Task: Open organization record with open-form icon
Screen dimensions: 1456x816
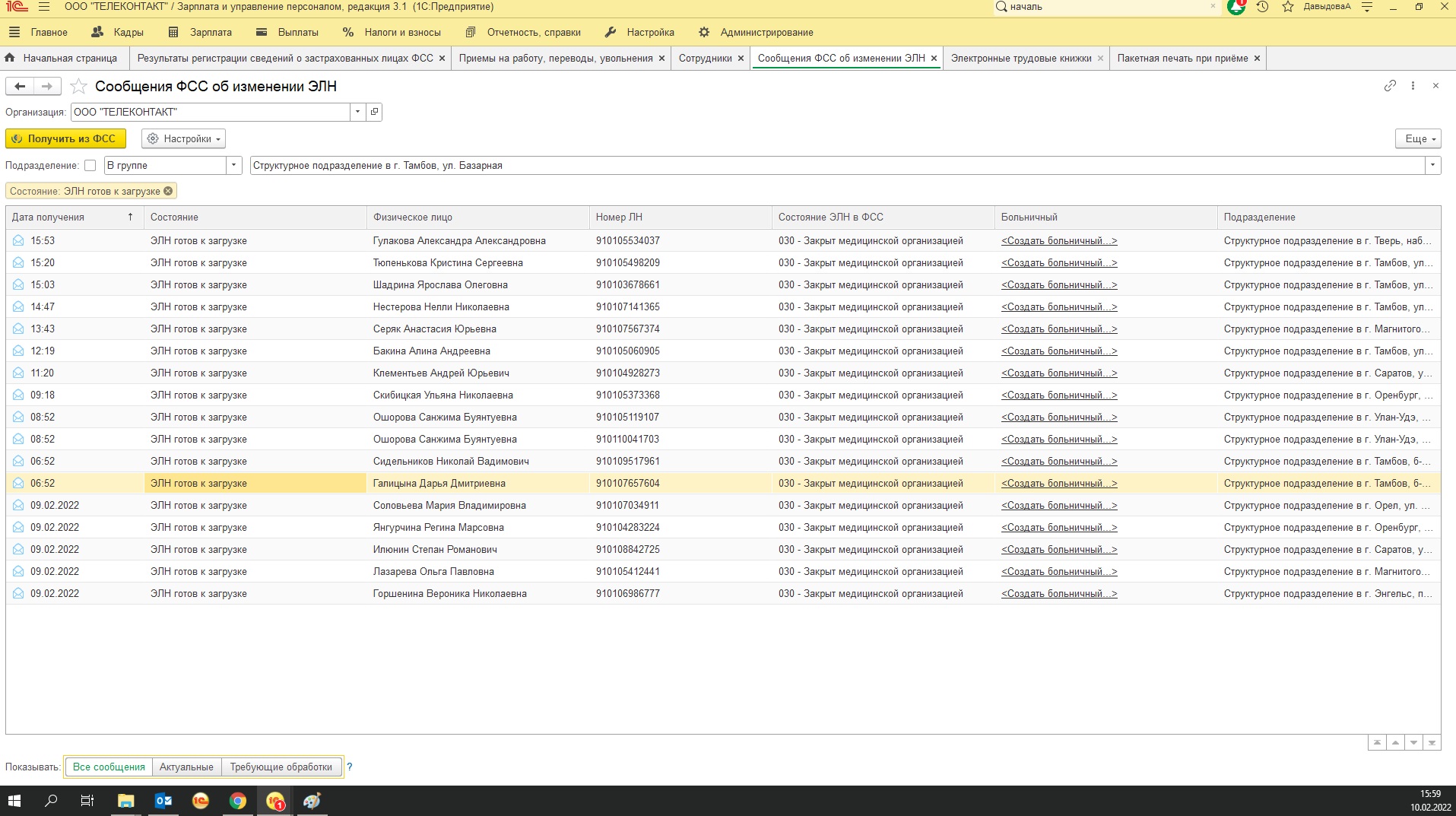Action: [374, 112]
